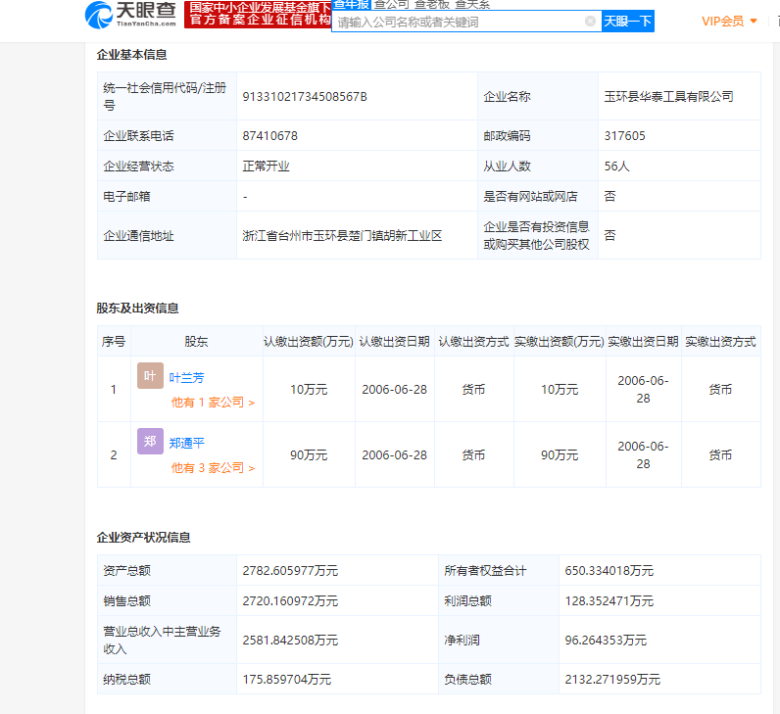The height and width of the screenshot is (714, 780).
Task: Select employee count 56人
Action: click(616, 166)
